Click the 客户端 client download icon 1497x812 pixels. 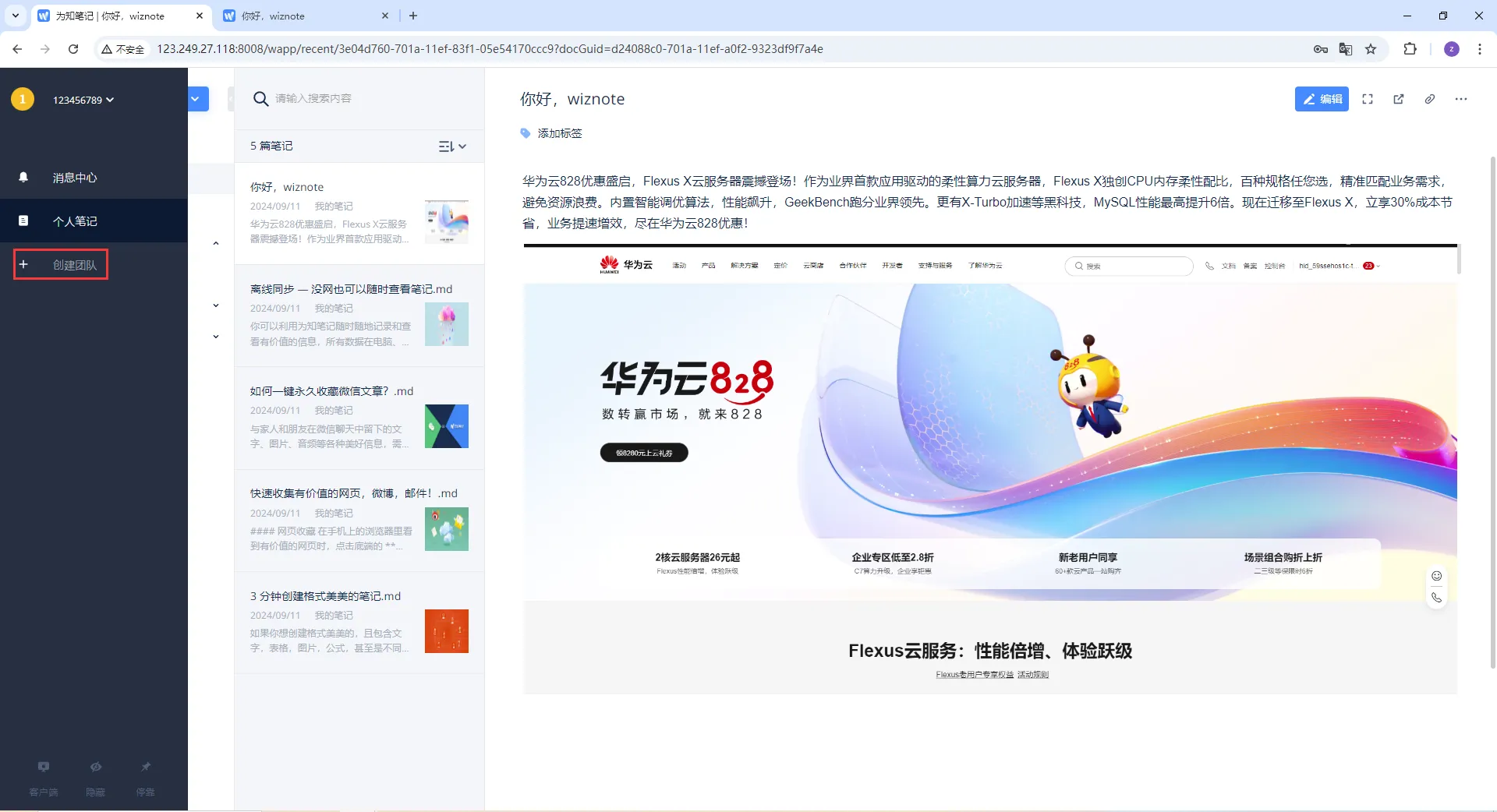click(44, 767)
